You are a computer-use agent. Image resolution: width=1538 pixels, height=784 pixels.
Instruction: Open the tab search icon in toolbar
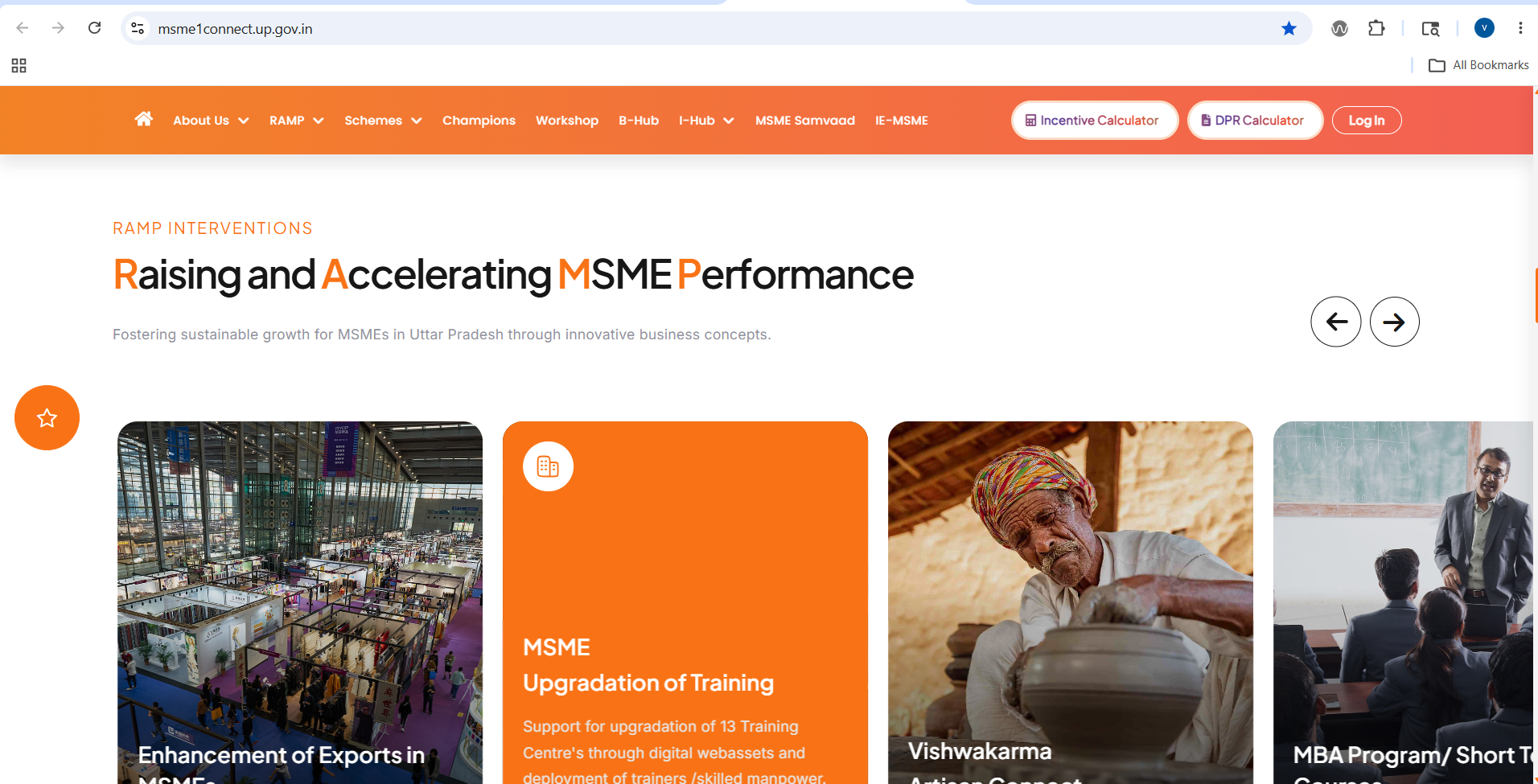(x=1430, y=28)
